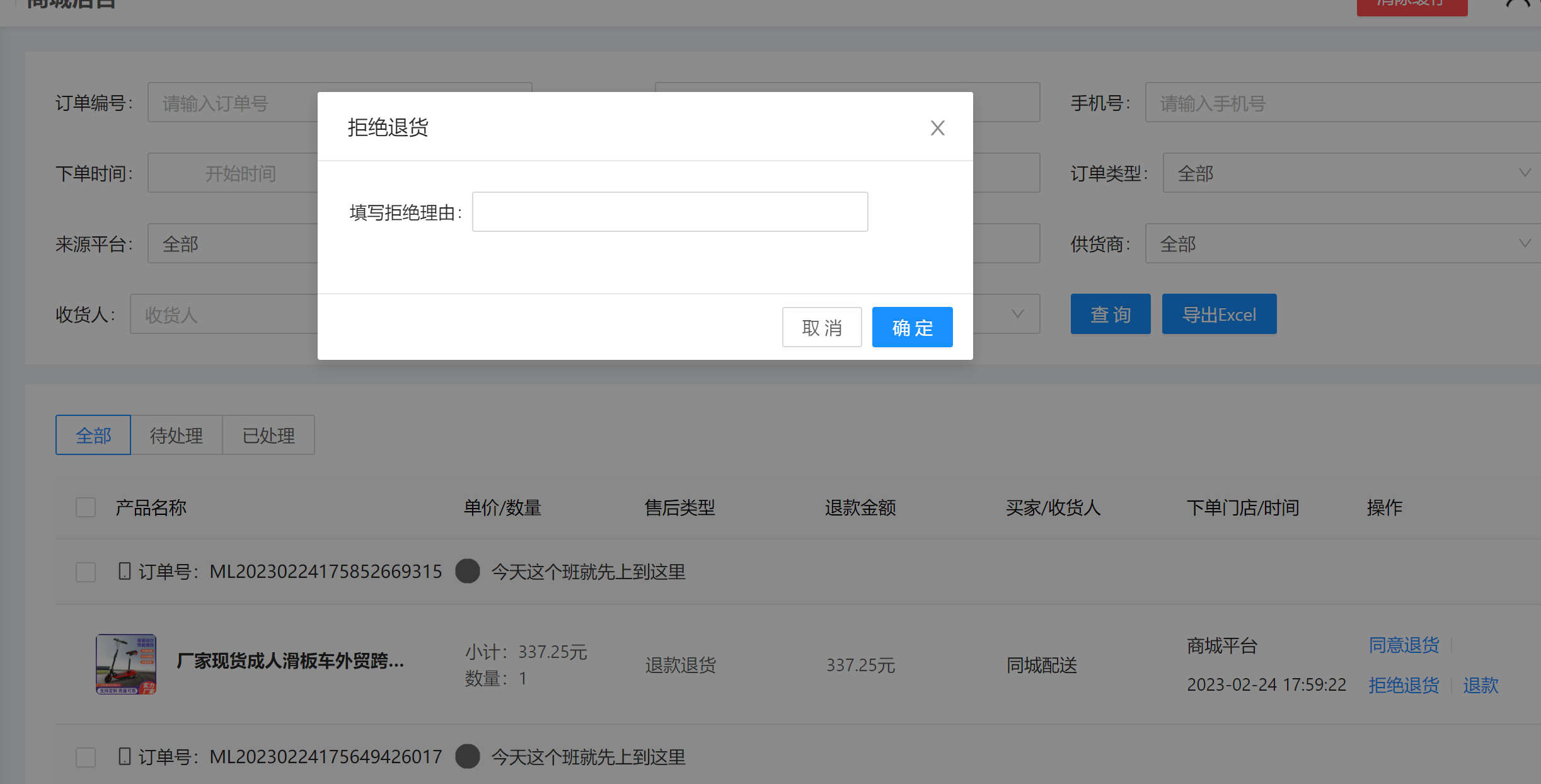Screen dimensions: 1541x784
Task: Toggle select-all checkbox in table header
Action: pyautogui.click(x=86, y=507)
